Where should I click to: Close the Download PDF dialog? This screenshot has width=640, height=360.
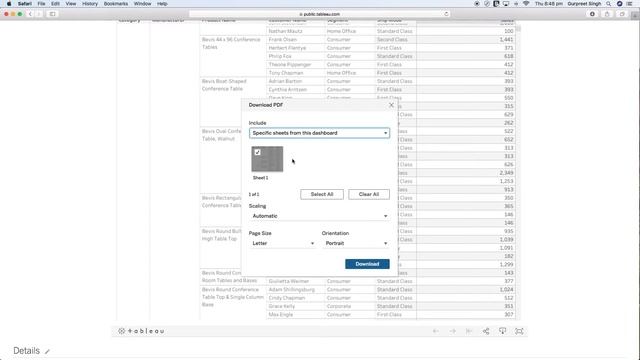[391, 105]
